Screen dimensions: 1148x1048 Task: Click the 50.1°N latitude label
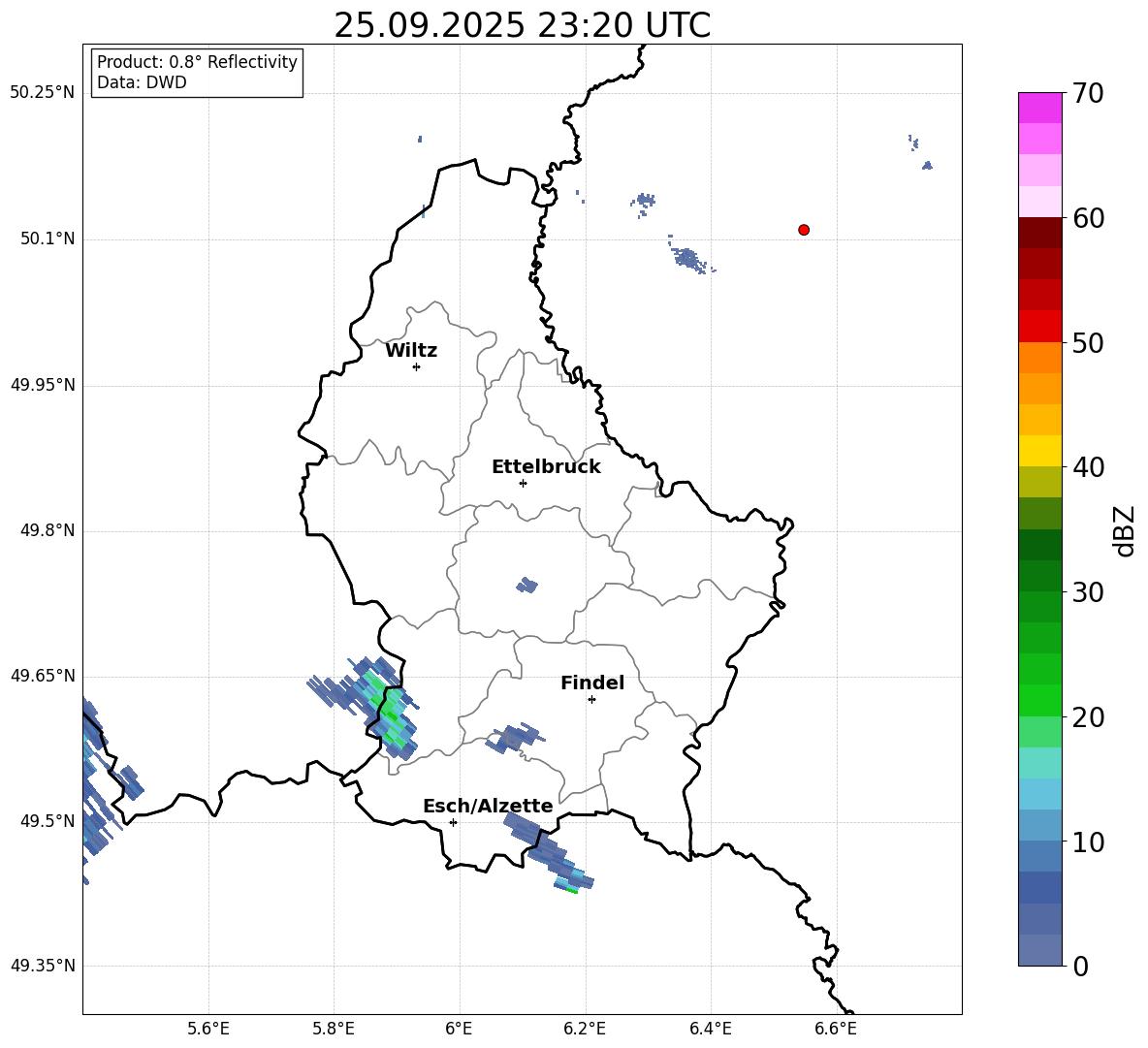48,238
